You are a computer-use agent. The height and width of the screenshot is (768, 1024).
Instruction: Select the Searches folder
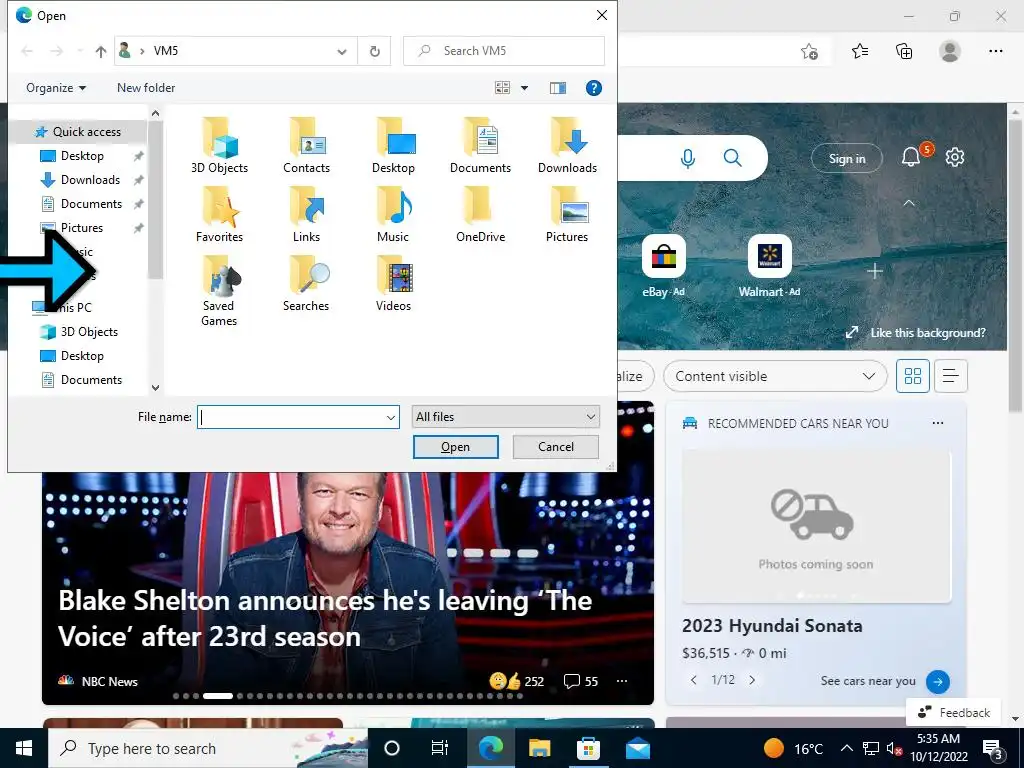pyautogui.click(x=306, y=283)
